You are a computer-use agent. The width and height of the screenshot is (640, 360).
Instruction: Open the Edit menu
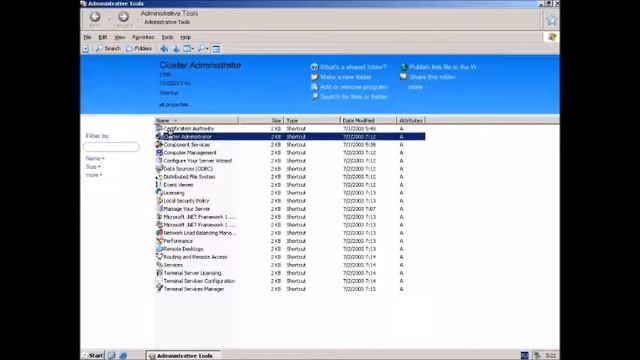[x=102, y=37]
